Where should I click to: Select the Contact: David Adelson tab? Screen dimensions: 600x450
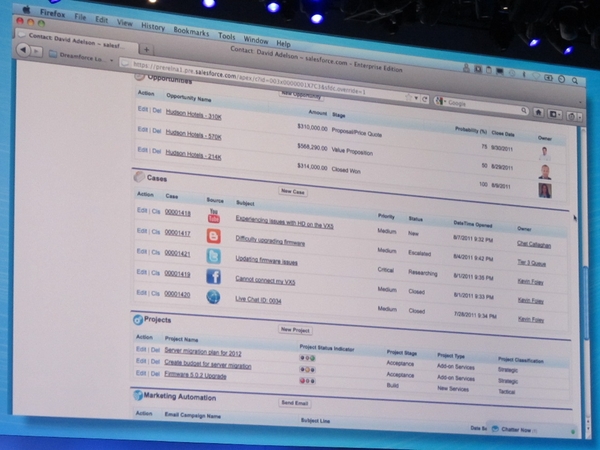(x=77, y=41)
